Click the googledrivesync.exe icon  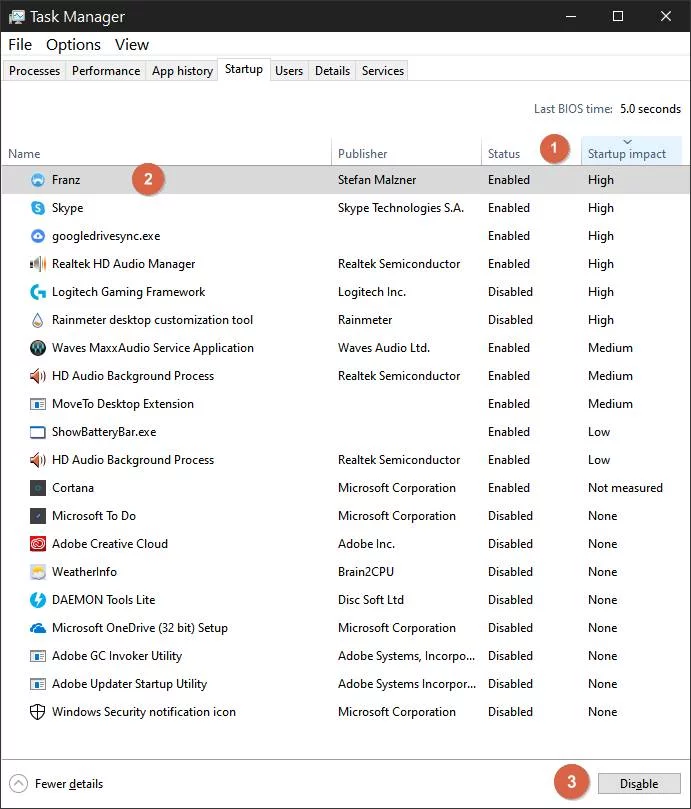pos(38,236)
